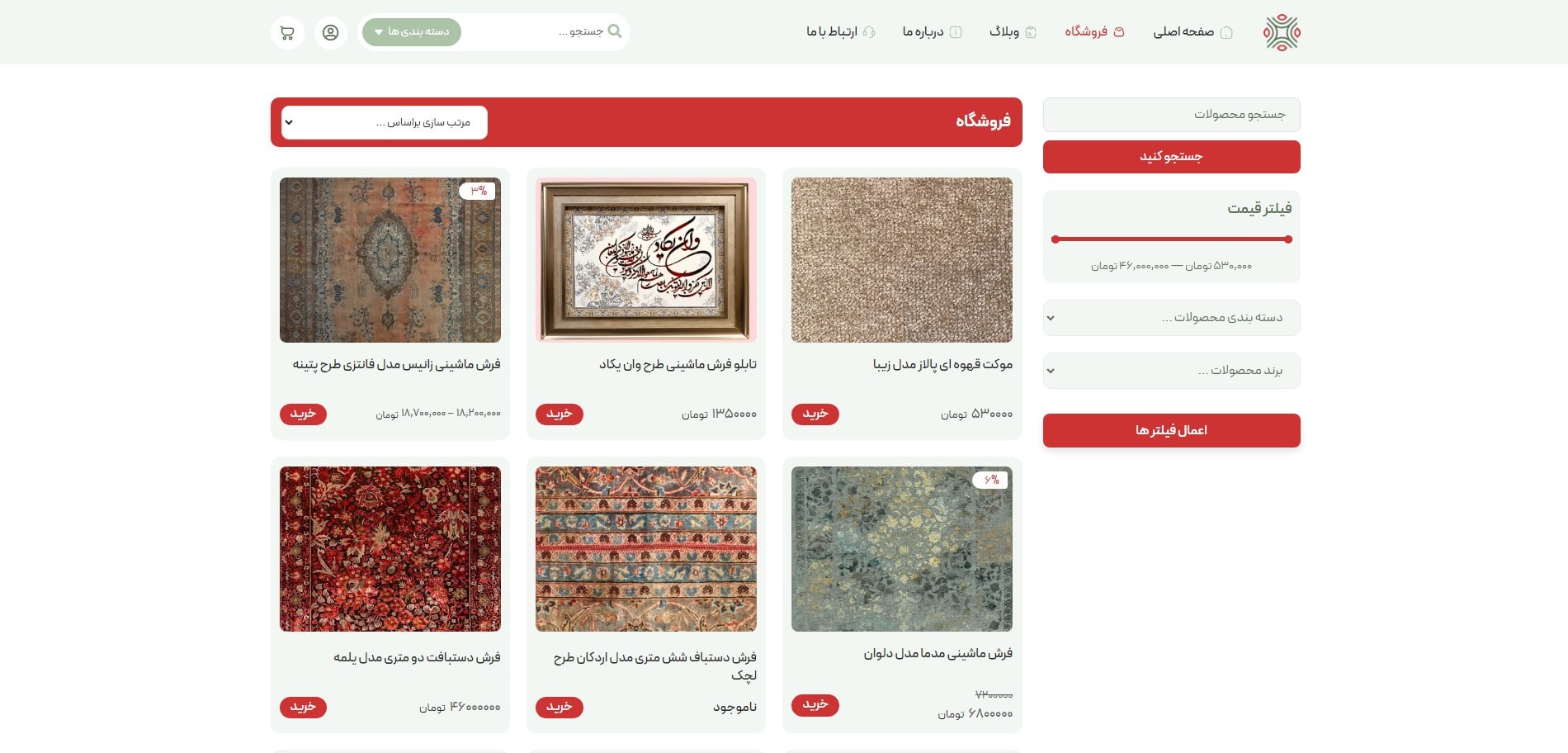The image size is (1568, 753).
Task: Open the user account icon
Action: [x=330, y=33]
